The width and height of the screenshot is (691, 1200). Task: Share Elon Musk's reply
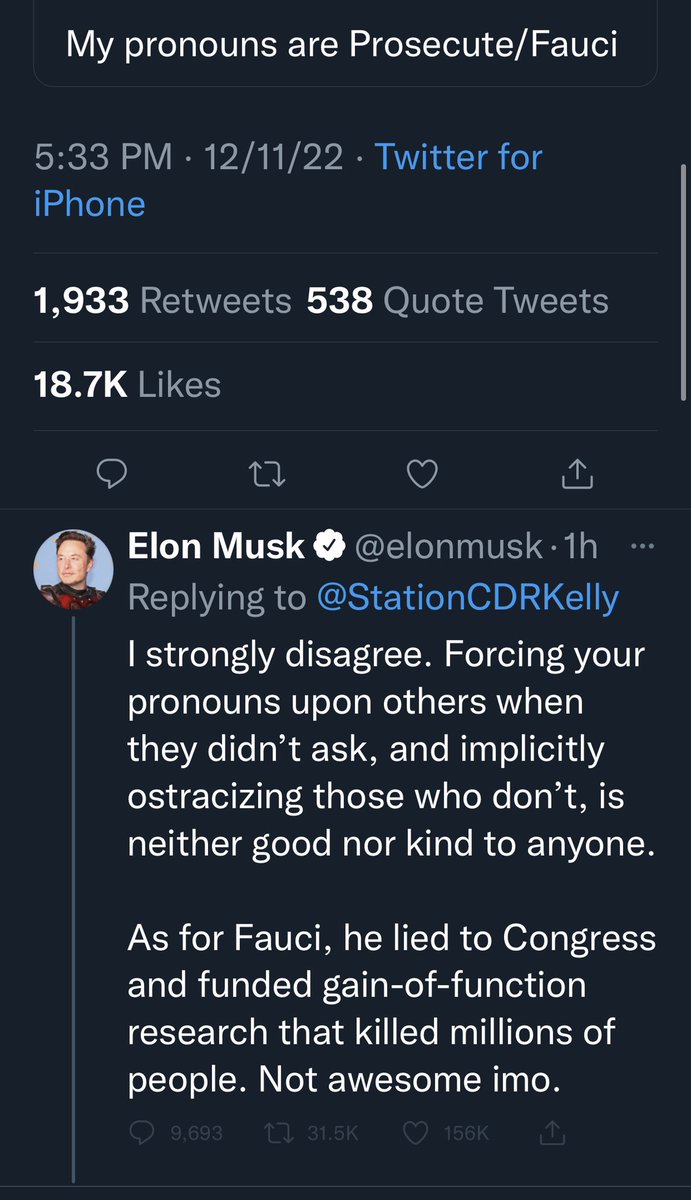(x=553, y=1132)
